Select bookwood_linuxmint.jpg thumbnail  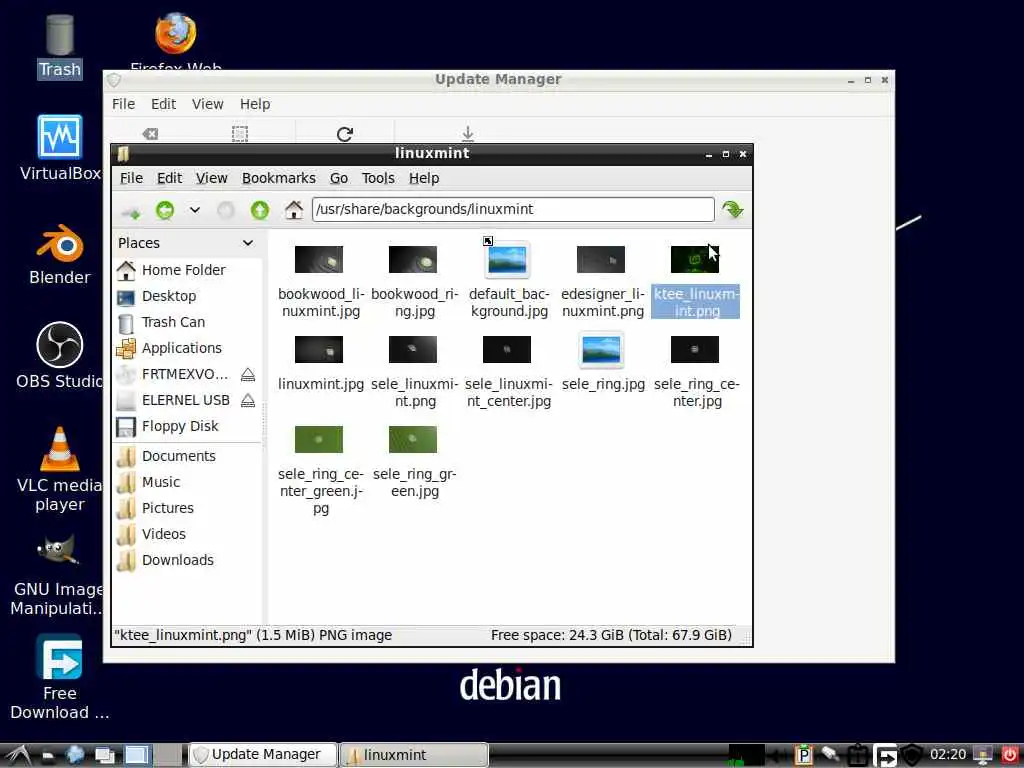coord(319,260)
